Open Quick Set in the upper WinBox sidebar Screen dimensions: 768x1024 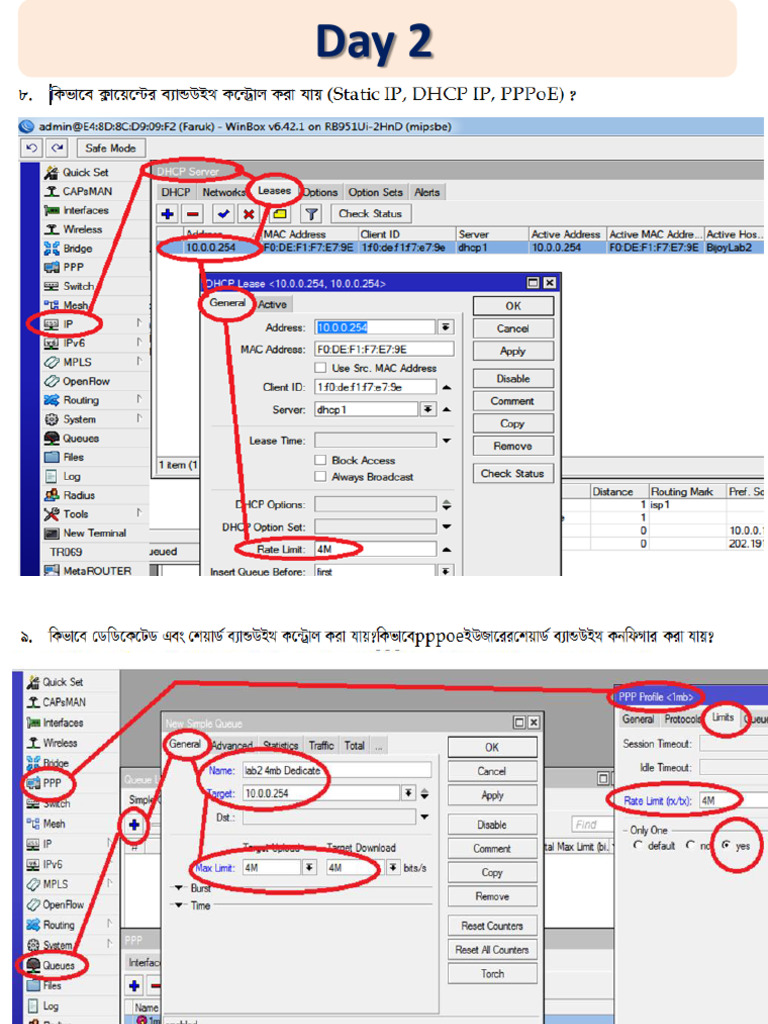point(85,172)
